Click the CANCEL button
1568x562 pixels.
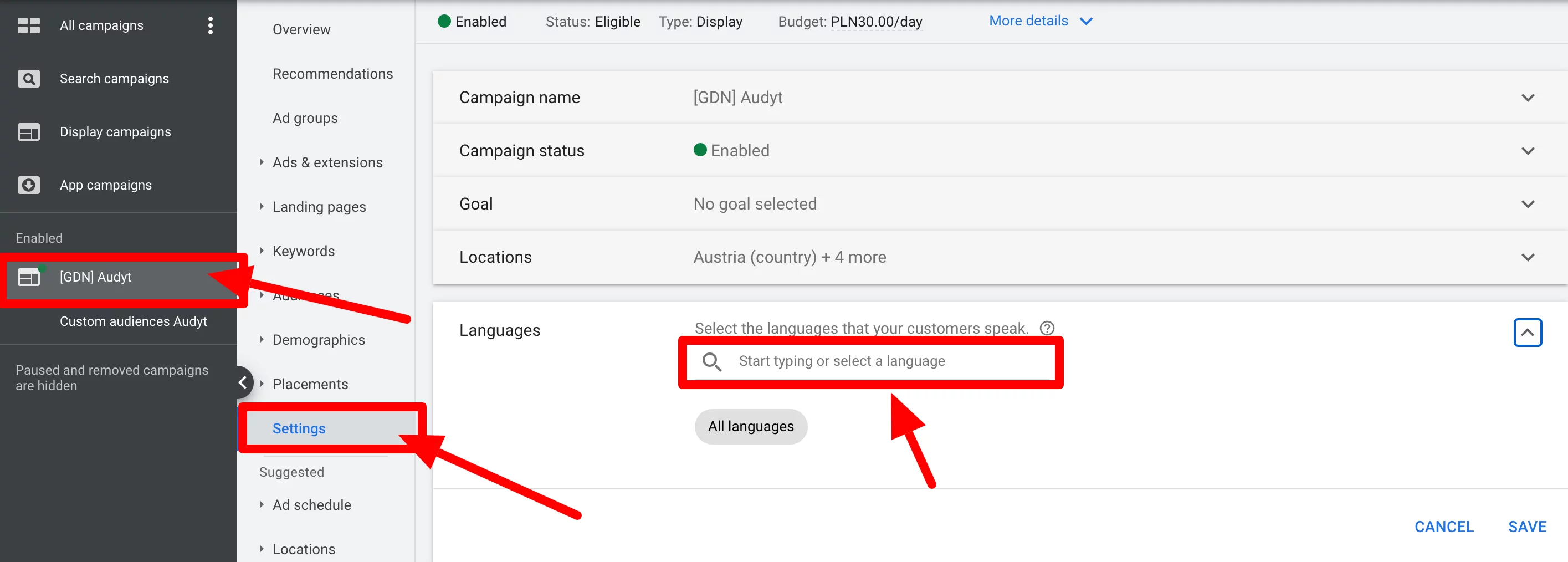tap(1444, 527)
